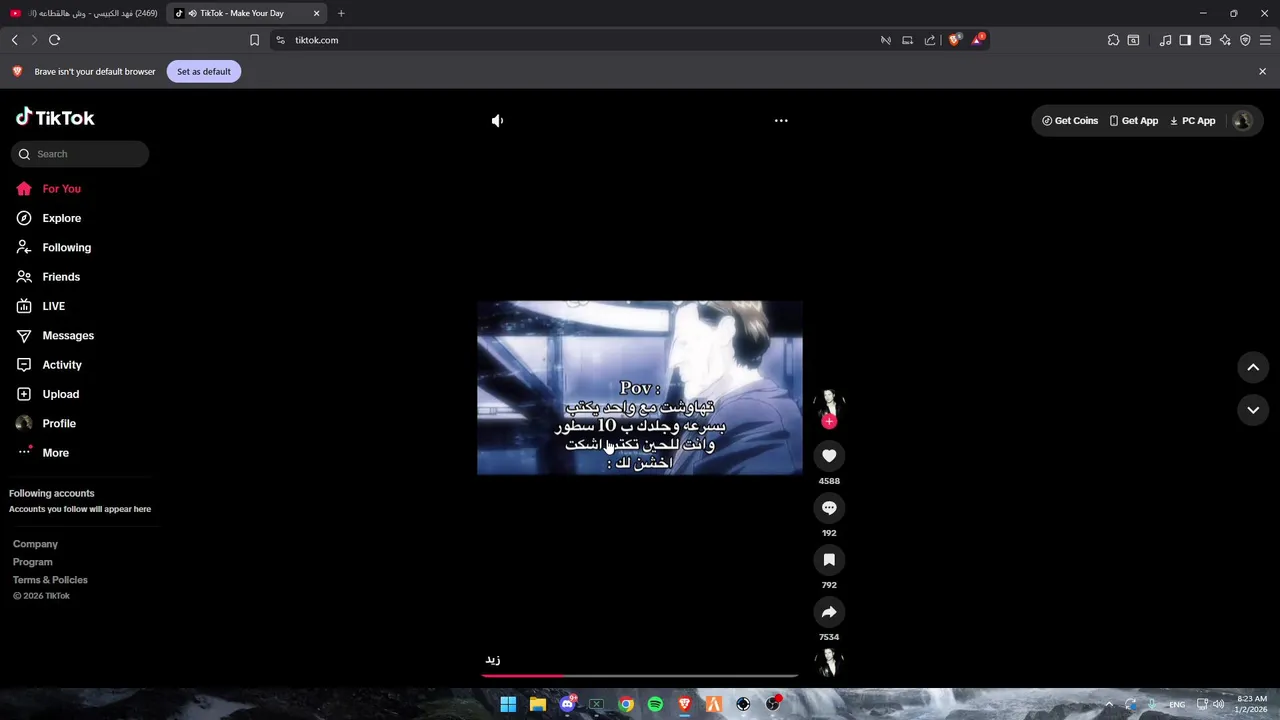This screenshot has height=720, width=1280.
Task: Bookmark this page in Brave
Action: pyautogui.click(x=254, y=40)
